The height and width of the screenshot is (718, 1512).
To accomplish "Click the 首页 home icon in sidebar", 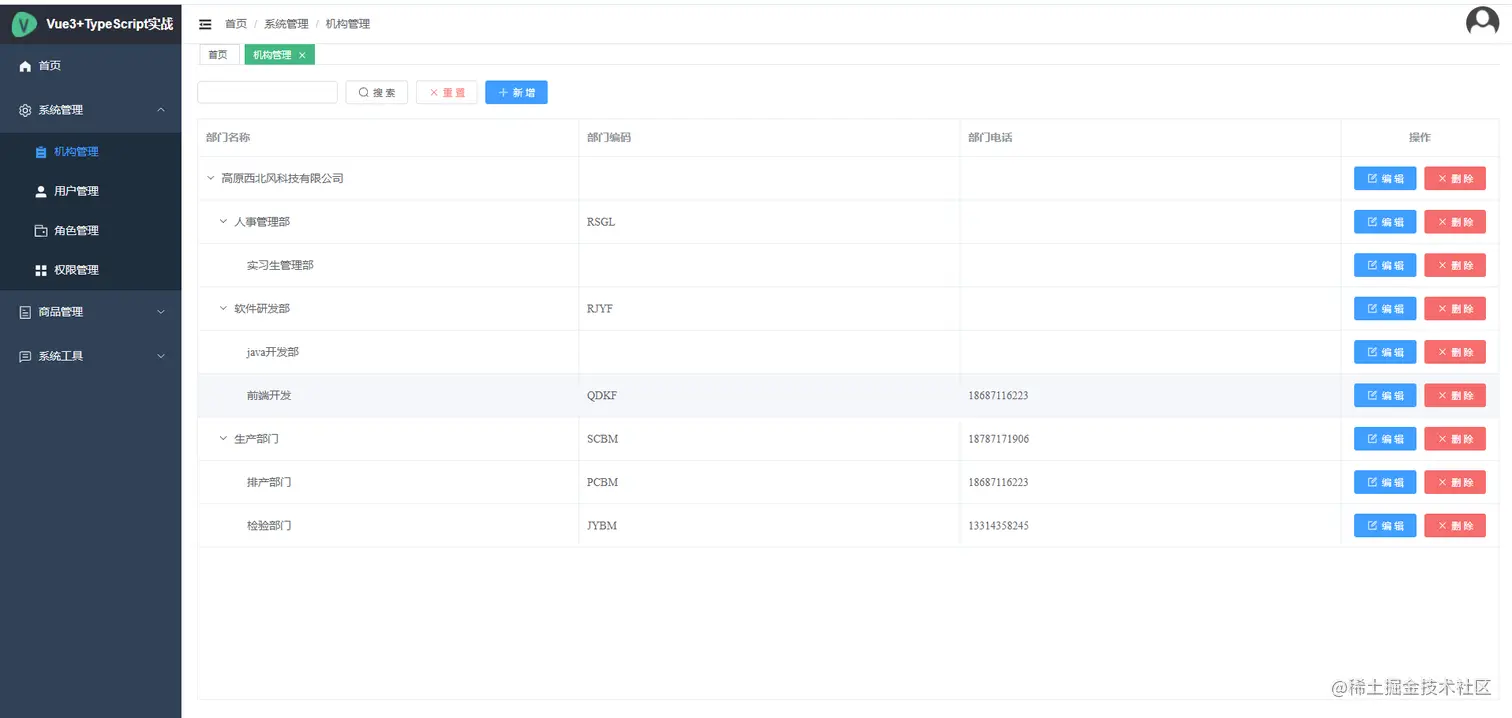I will [26, 66].
